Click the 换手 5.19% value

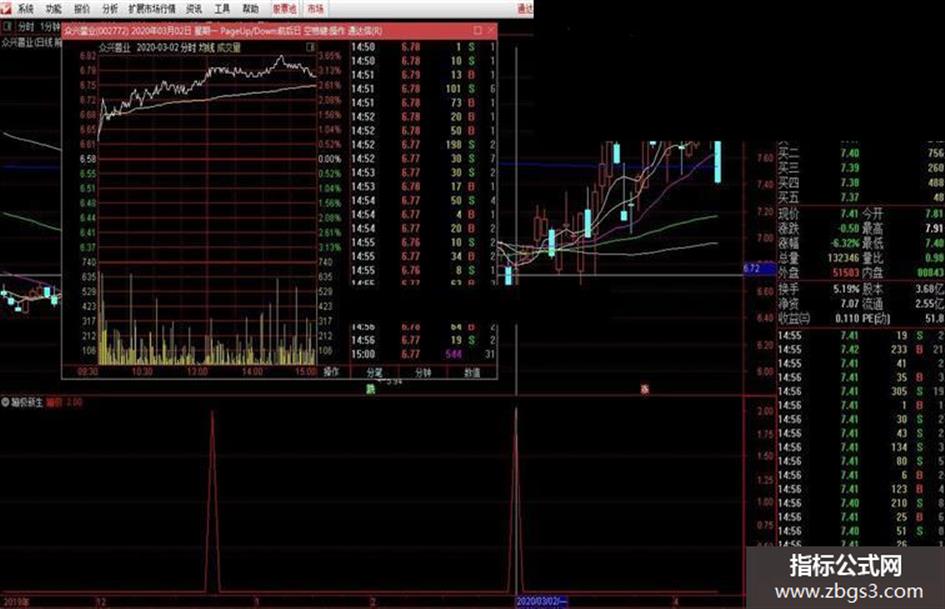pos(847,289)
